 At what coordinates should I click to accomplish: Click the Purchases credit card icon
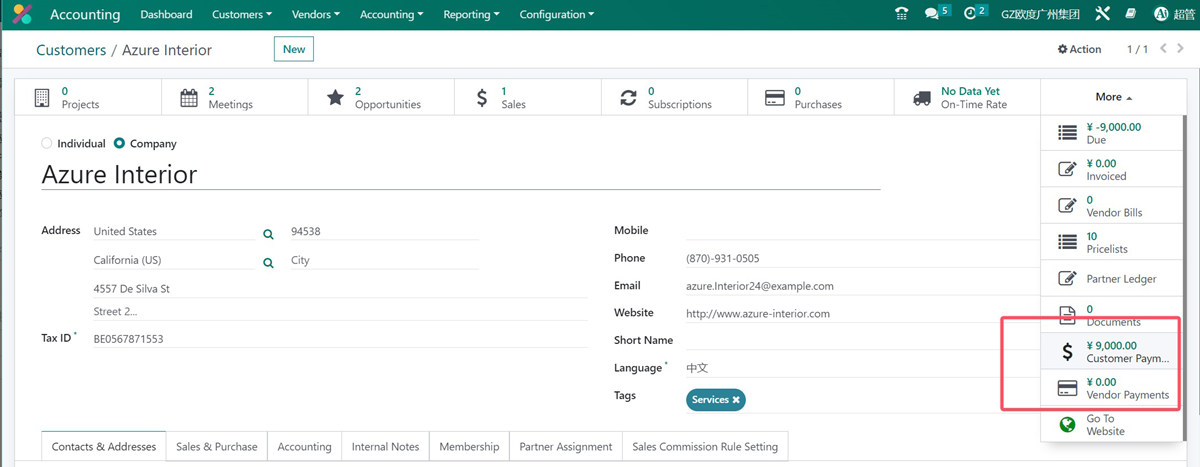[774, 98]
